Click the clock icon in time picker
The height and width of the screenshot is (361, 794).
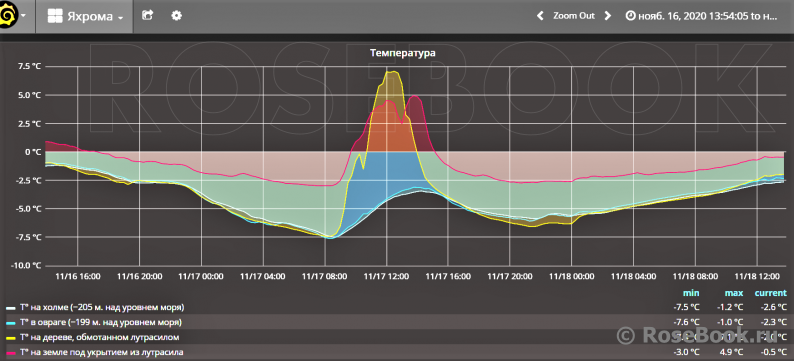coord(630,16)
